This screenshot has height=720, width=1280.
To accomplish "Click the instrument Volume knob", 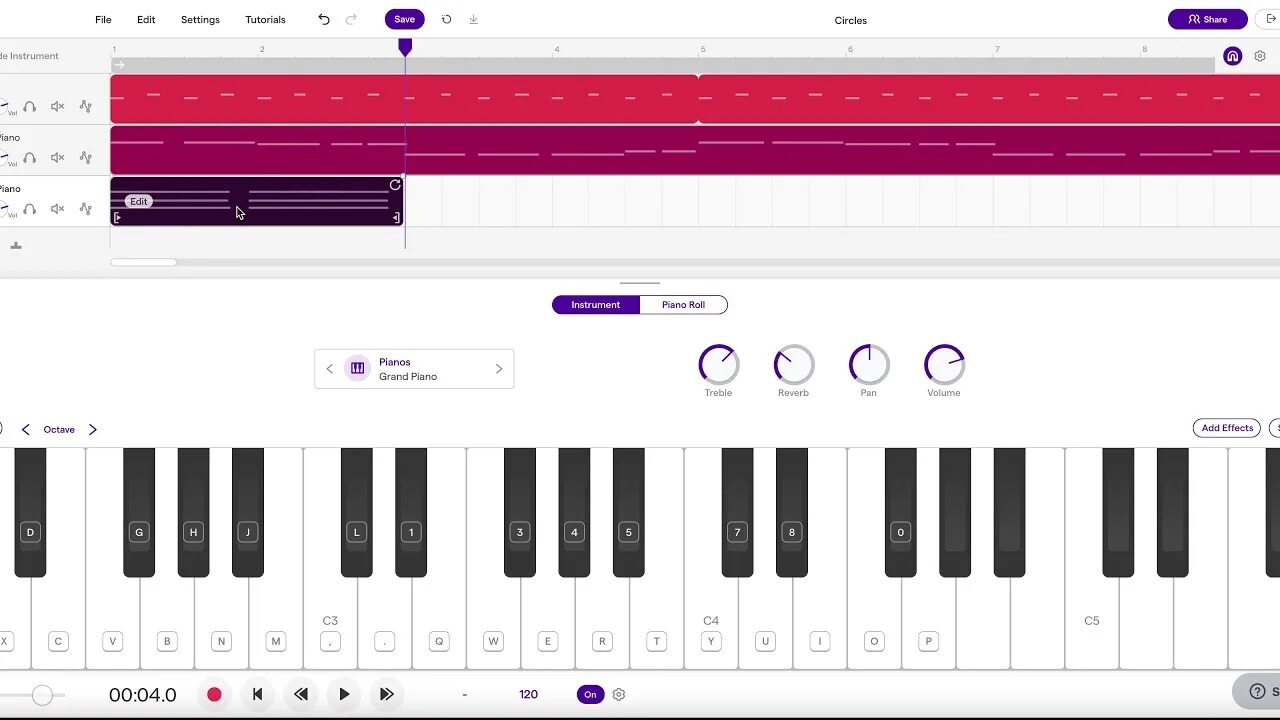I will point(944,365).
